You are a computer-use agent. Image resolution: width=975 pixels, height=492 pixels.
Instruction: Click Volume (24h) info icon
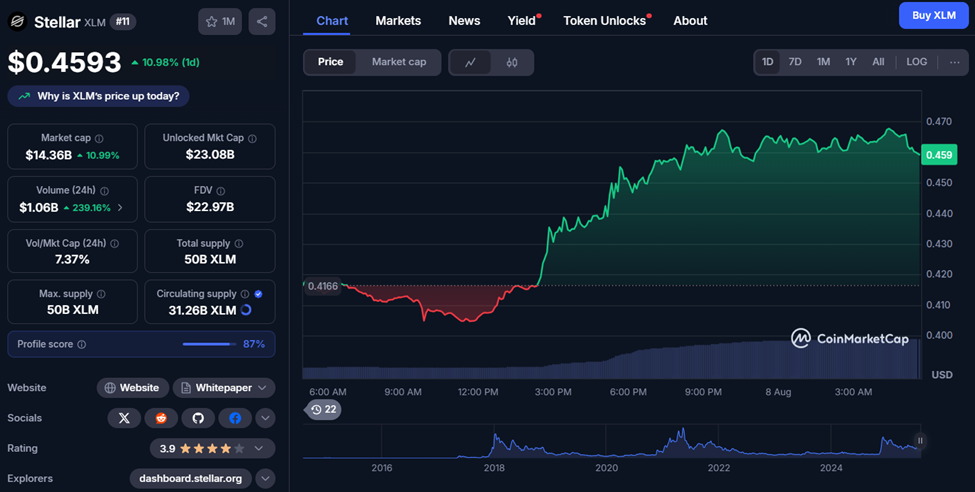click(104, 191)
